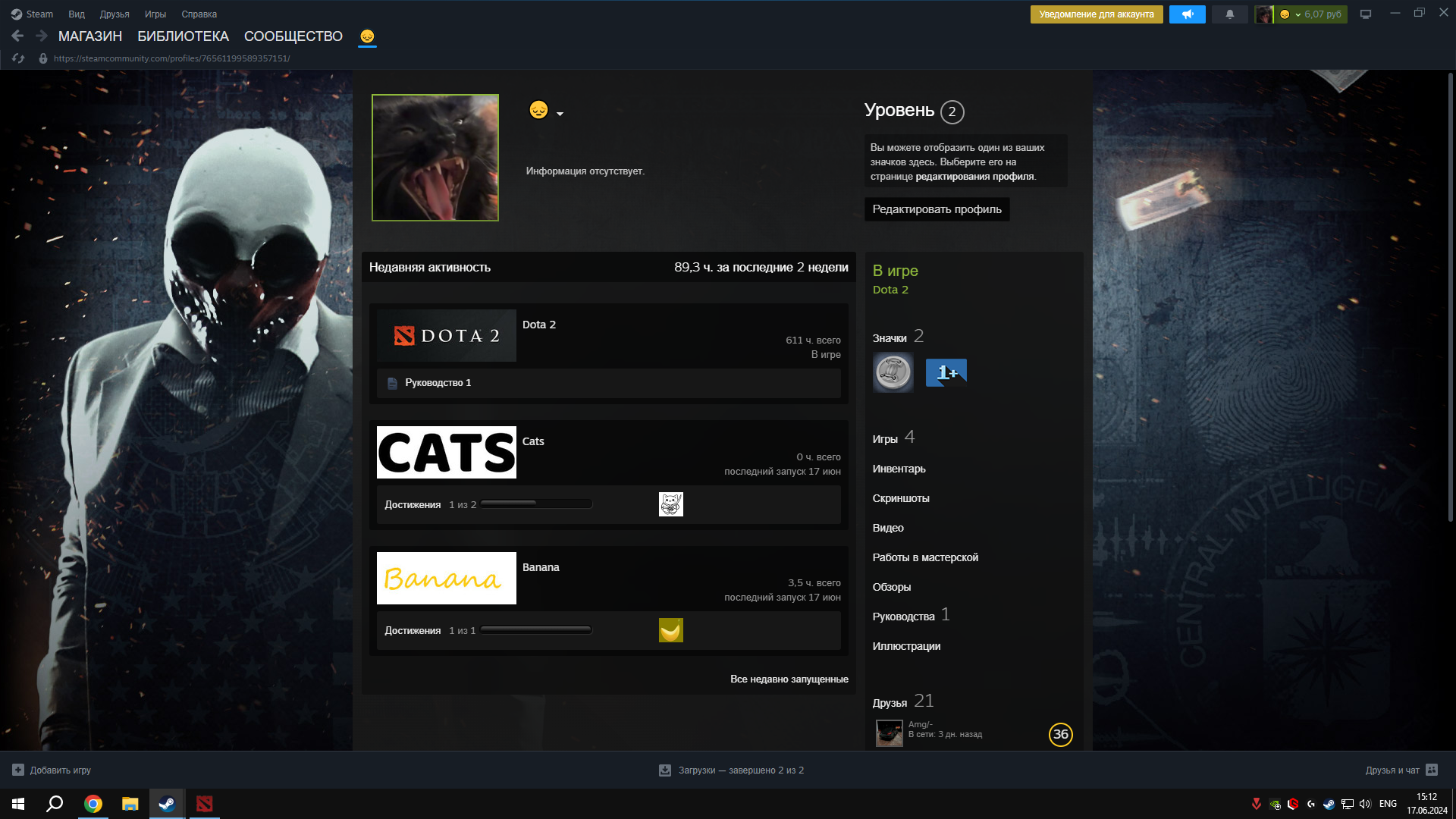This screenshot has height=819, width=1456.
Task: Open Игры 4 games list link
Action: pyautogui.click(x=894, y=438)
